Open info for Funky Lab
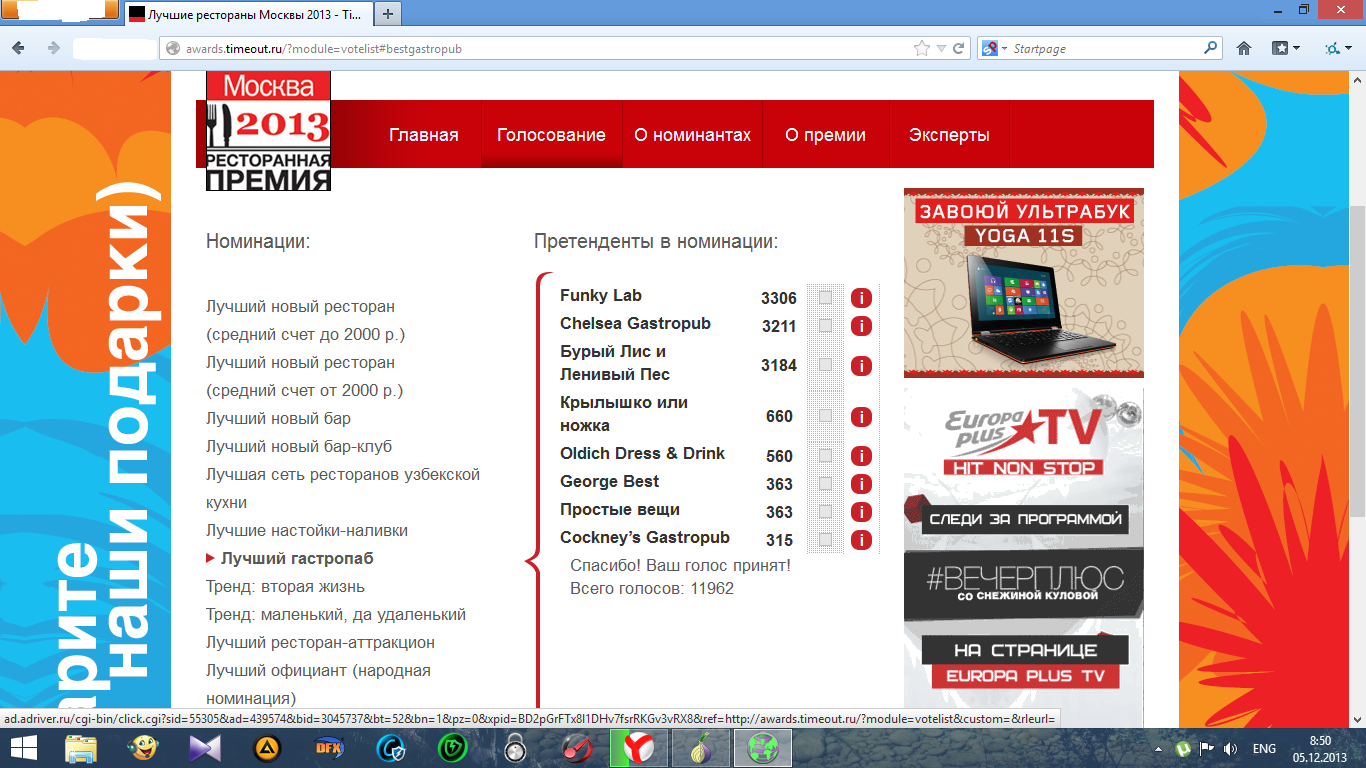This screenshot has width=1366, height=768. tap(861, 298)
